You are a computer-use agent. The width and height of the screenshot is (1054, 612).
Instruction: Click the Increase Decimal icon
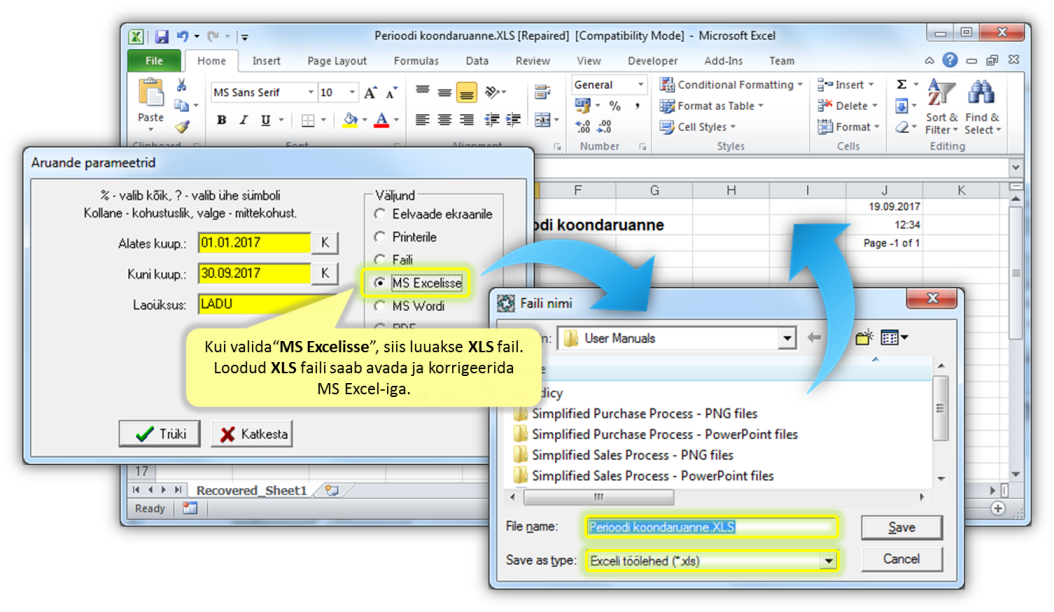[x=583, y=126]
